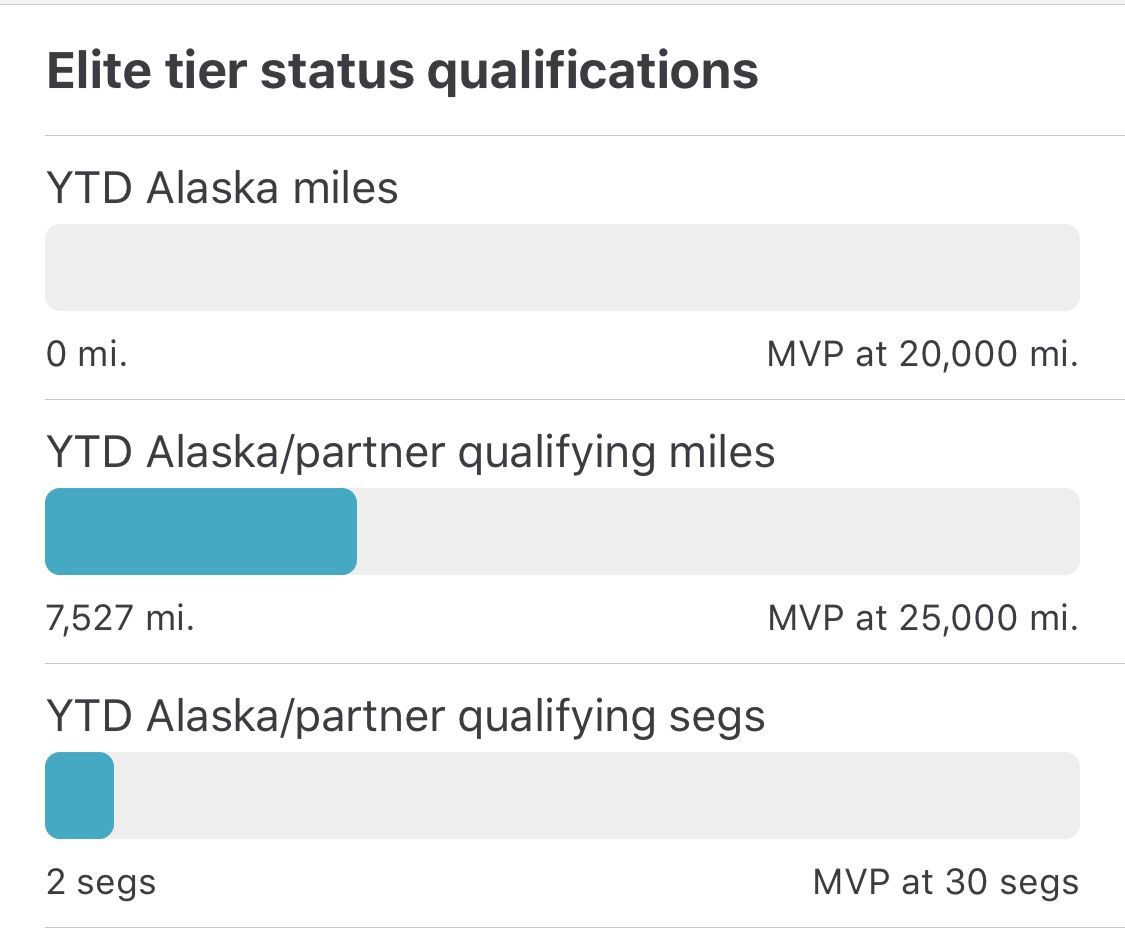Click the word Elite in the heading

(x=99, y=70)
